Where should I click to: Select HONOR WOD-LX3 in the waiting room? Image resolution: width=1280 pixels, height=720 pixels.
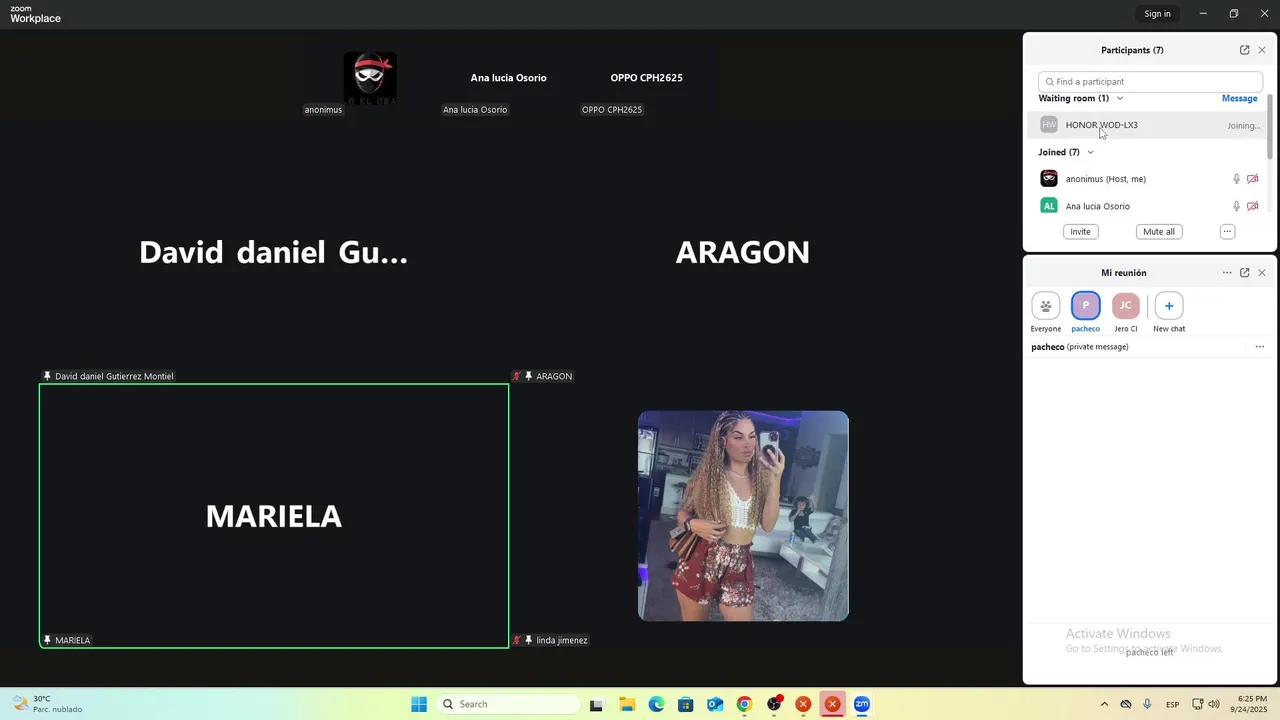pyautogui.click(x=1149, y=125)
